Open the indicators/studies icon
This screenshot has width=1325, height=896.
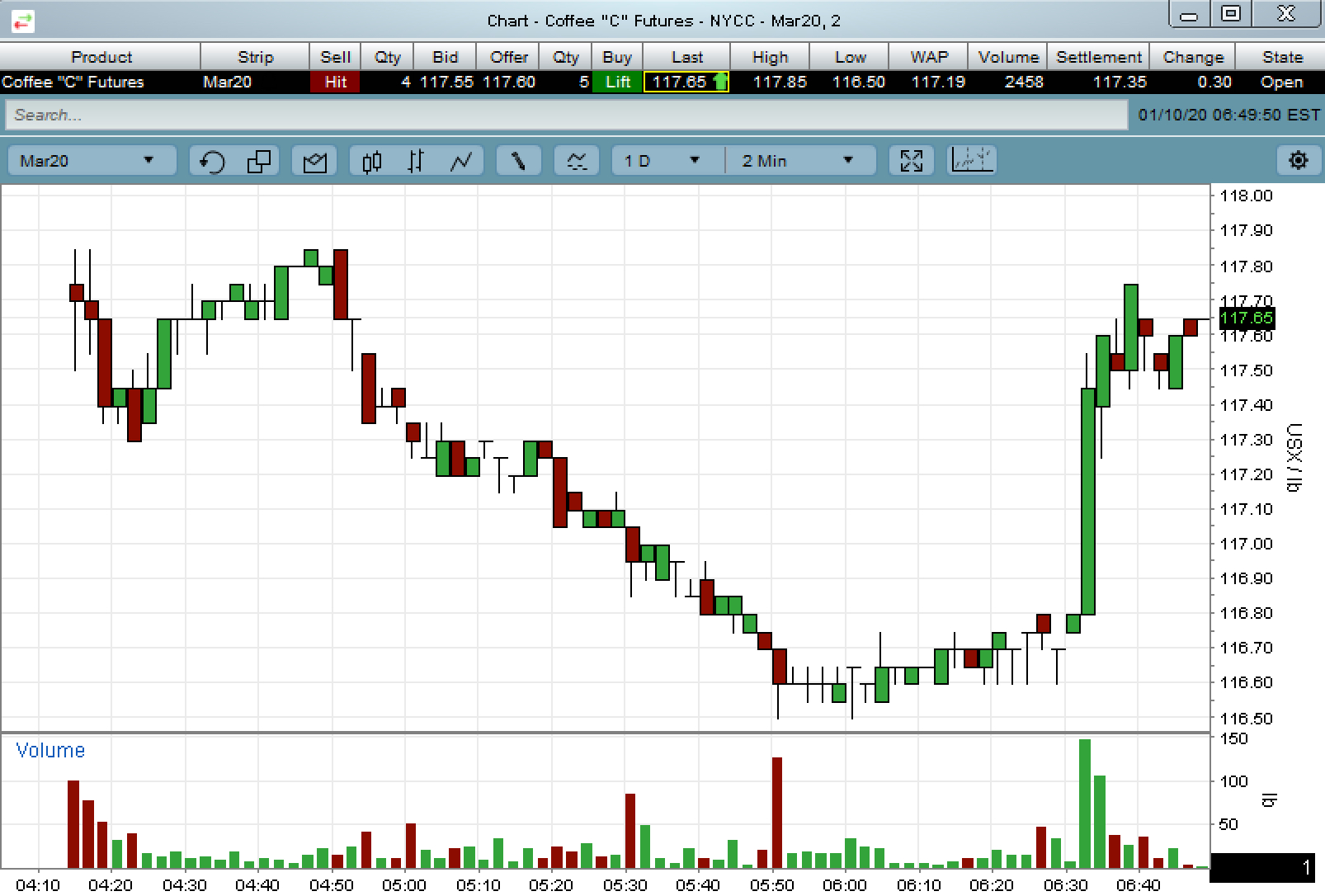(577, 161)
